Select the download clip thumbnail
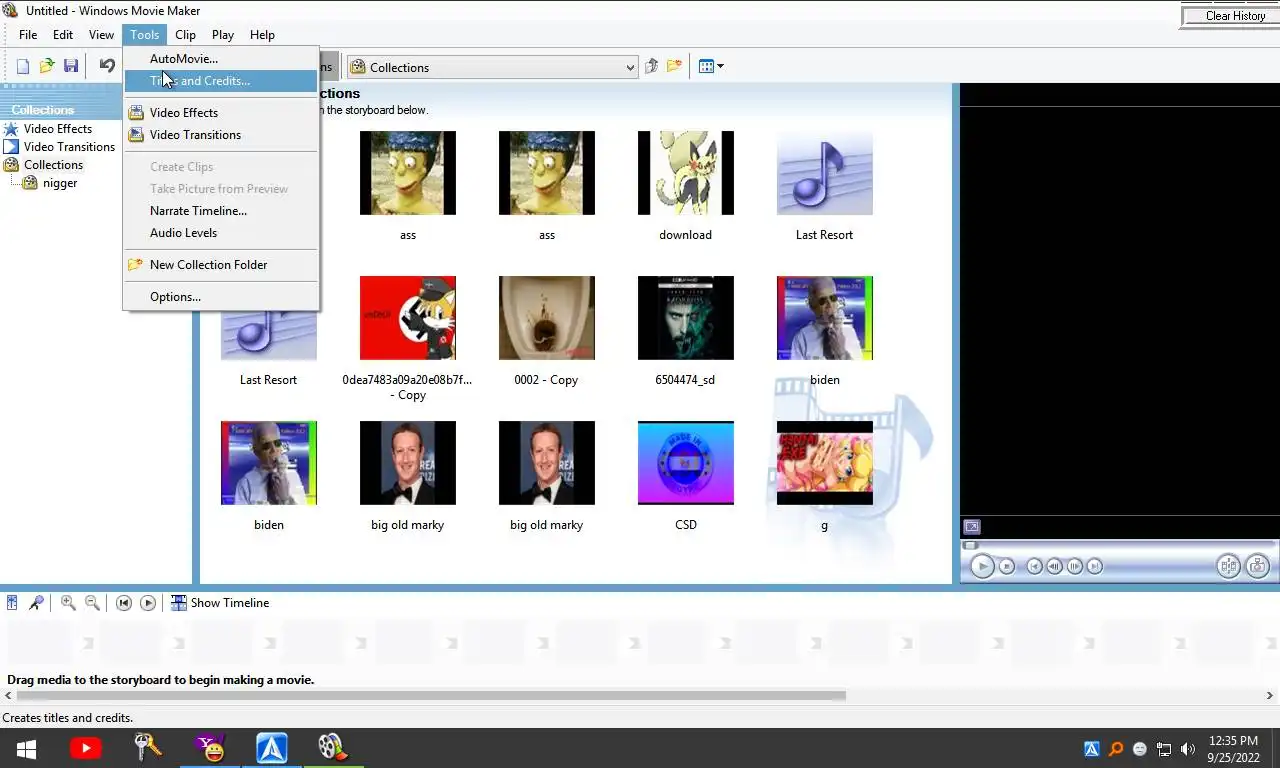 pos(686,173)
